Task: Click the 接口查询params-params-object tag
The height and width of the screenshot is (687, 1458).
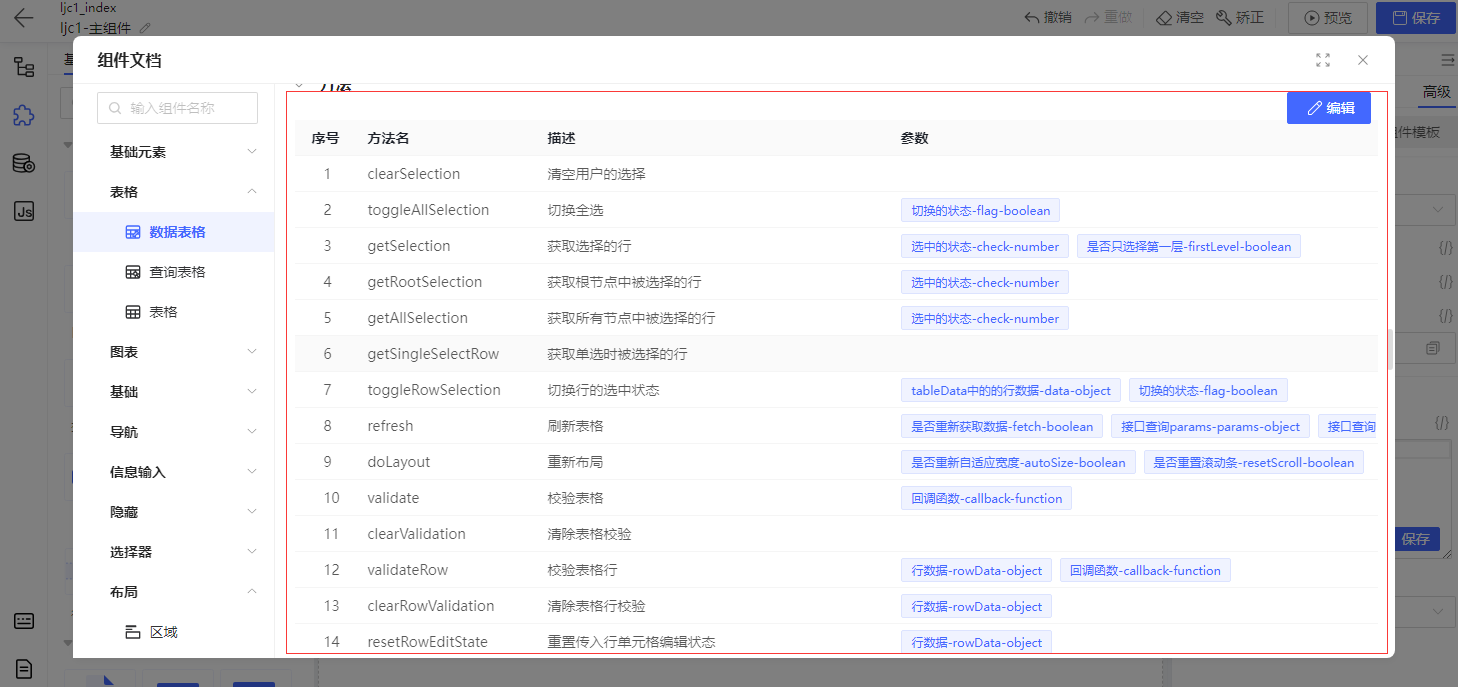Action: click(x=1210, y=426)
